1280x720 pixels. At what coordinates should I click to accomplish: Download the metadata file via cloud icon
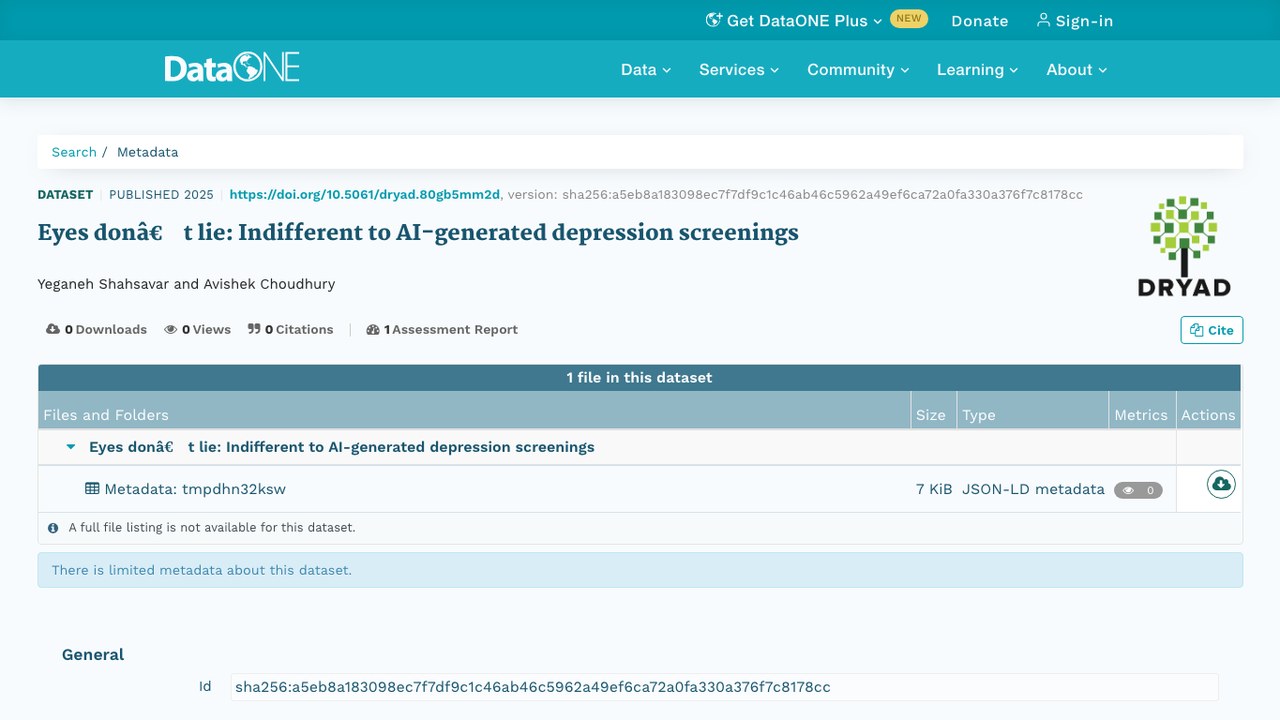(x=1221, y=485)
